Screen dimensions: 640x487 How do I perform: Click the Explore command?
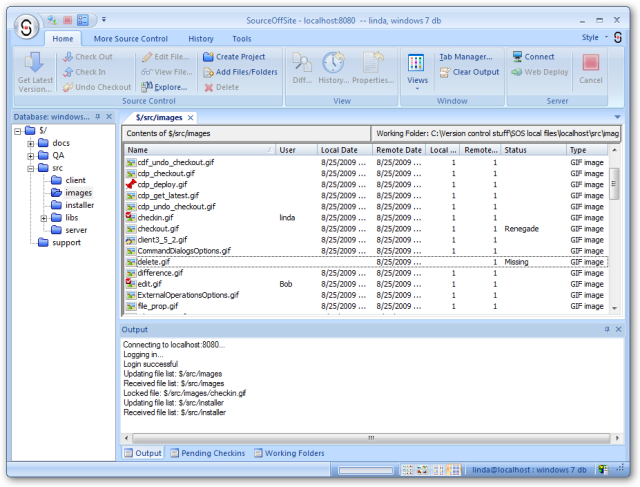click(x=164, y=87)
